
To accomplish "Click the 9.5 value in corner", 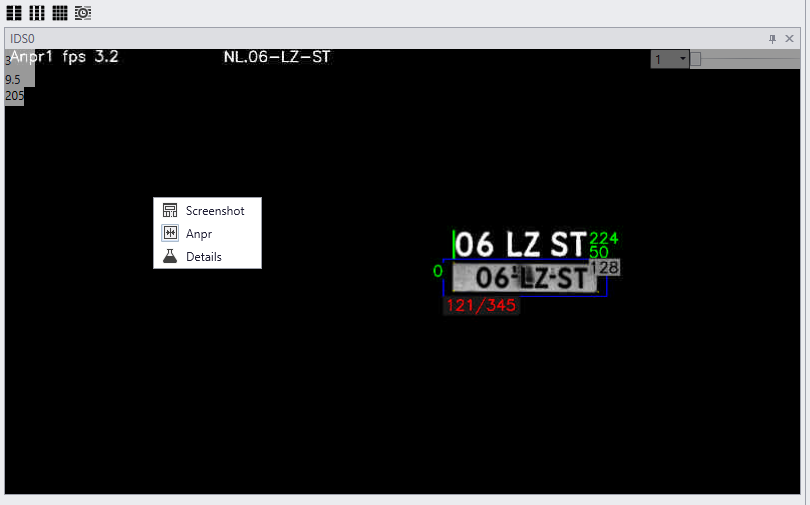I will tap(13, 80).
